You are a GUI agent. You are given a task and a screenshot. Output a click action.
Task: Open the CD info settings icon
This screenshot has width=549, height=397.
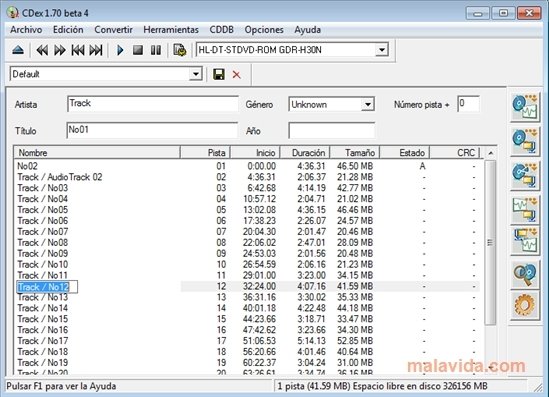click(x=180, y=50)
